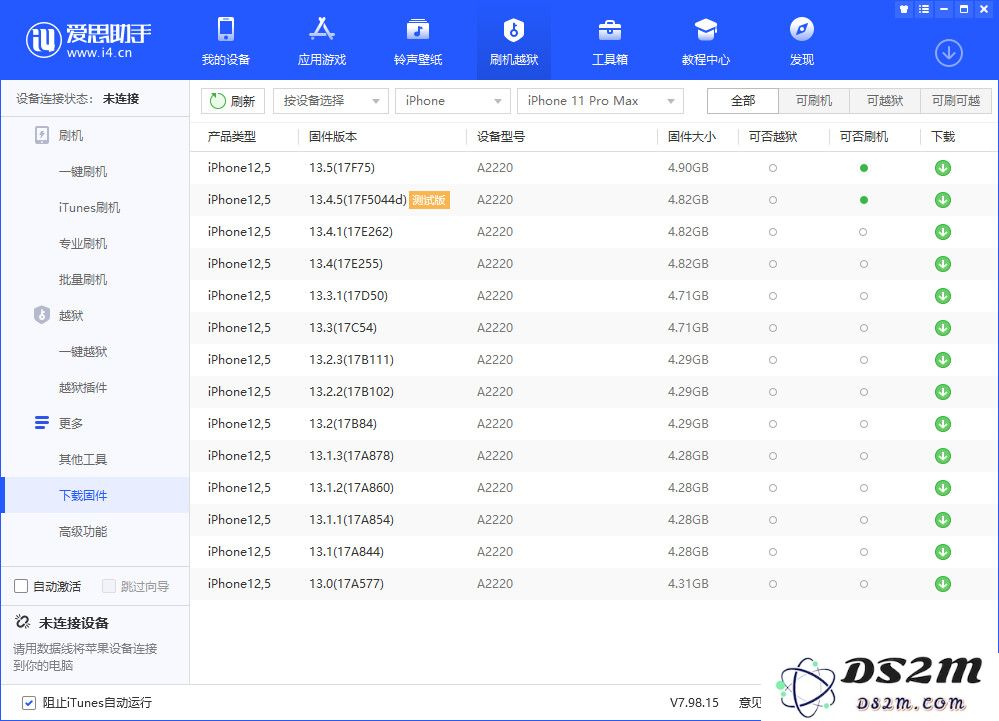Download firmware 13.3(17C54)
The image size is (999, 721).
943,328
